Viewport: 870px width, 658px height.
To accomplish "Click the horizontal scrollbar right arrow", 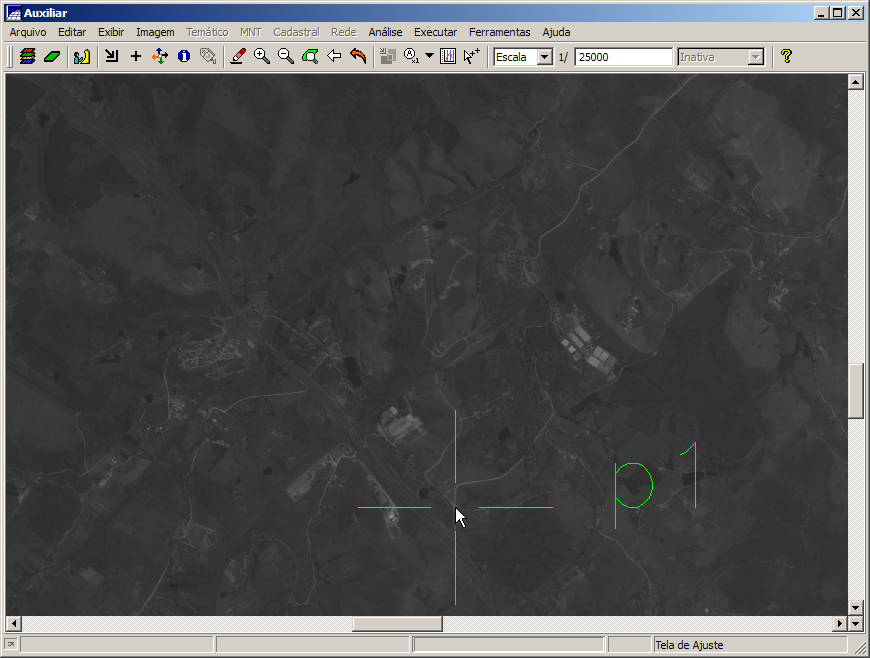I will (840, 624).
